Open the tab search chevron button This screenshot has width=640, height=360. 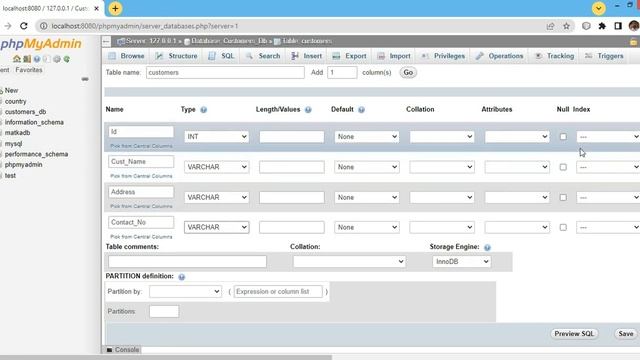(599, 8)
